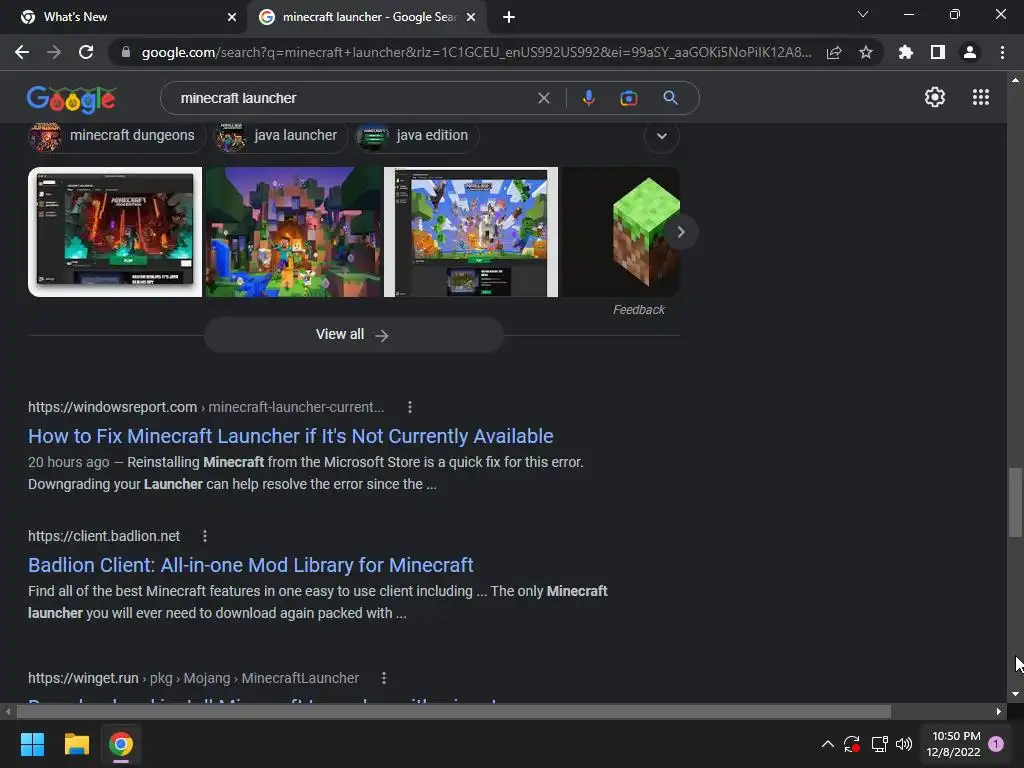The width and height of the screenshot is (1024, 768).
Task: Open the client.badlion.net URL
Action: click(x=104, y=536)
